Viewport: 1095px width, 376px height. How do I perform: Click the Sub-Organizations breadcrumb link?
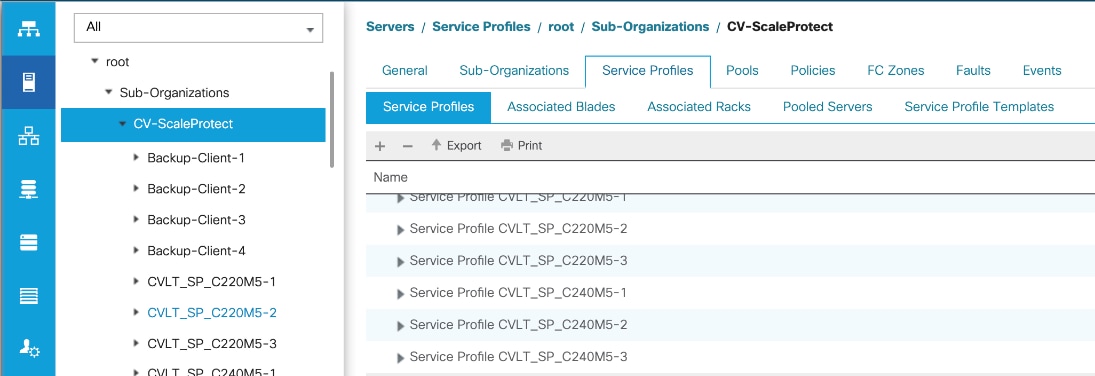650,27
